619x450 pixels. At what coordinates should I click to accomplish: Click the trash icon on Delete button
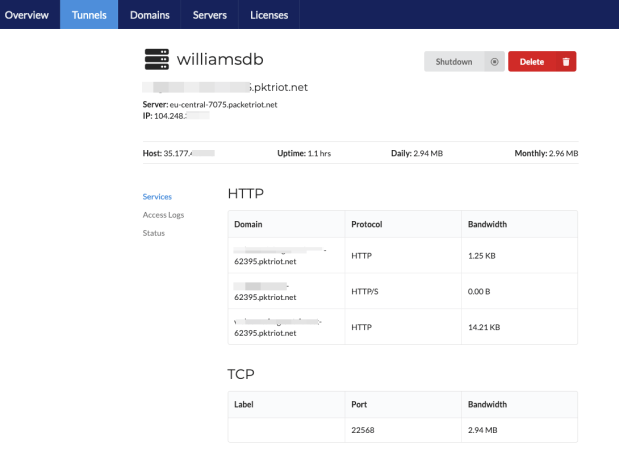coord(565,62)
